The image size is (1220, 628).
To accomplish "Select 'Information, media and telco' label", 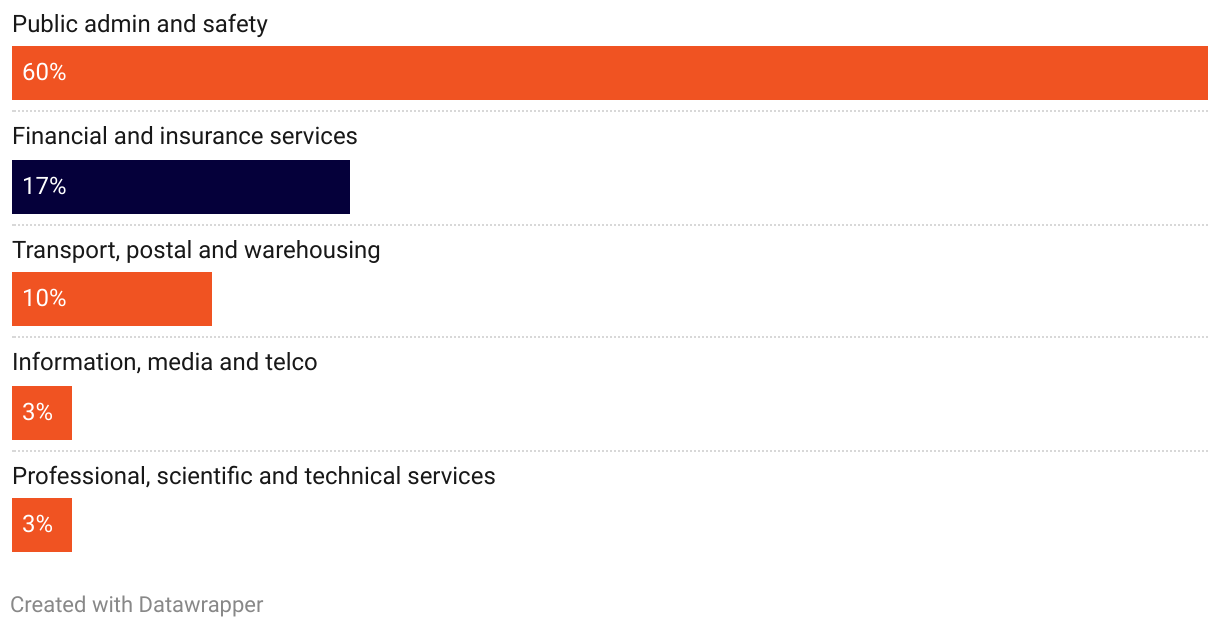I will 165,362.
